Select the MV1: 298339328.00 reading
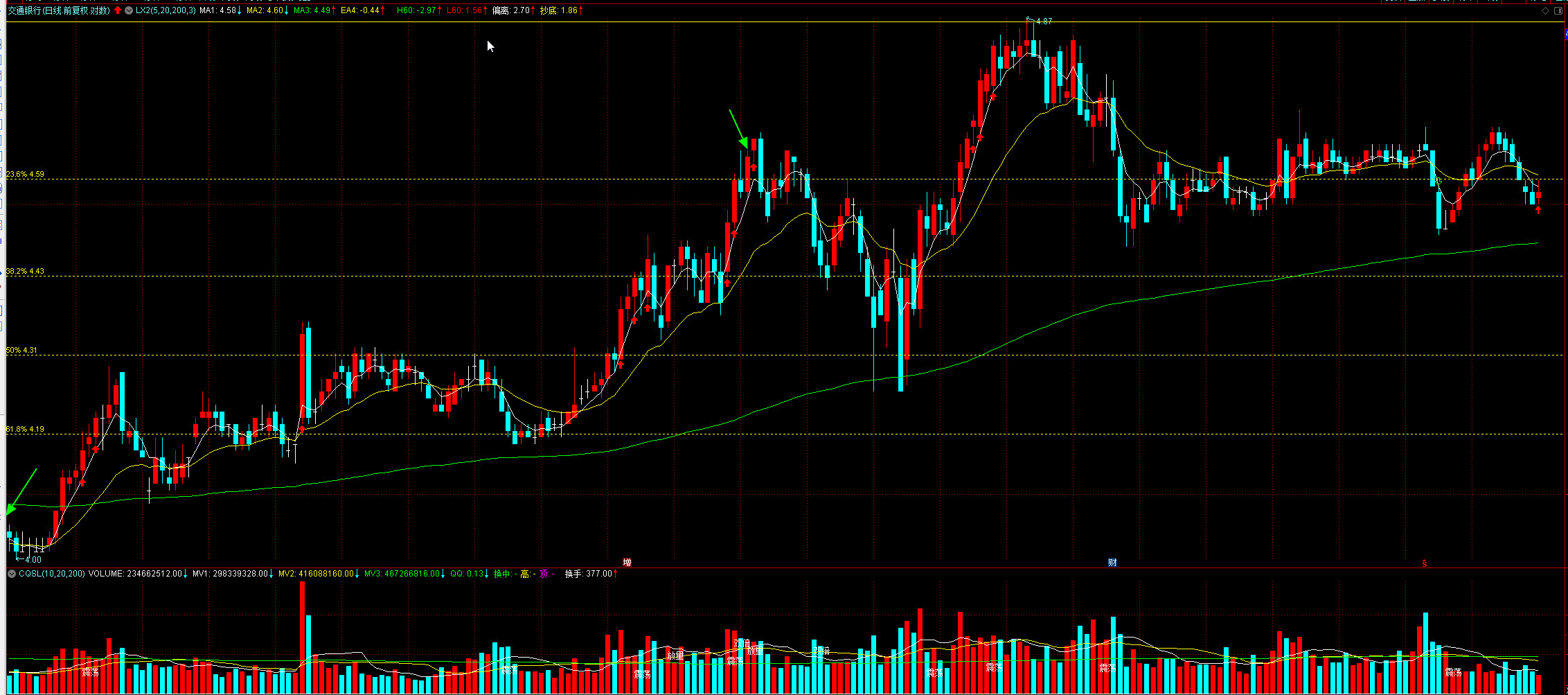Image resolution: width=1568 pixels, height=695 pixels. (230, 574)
